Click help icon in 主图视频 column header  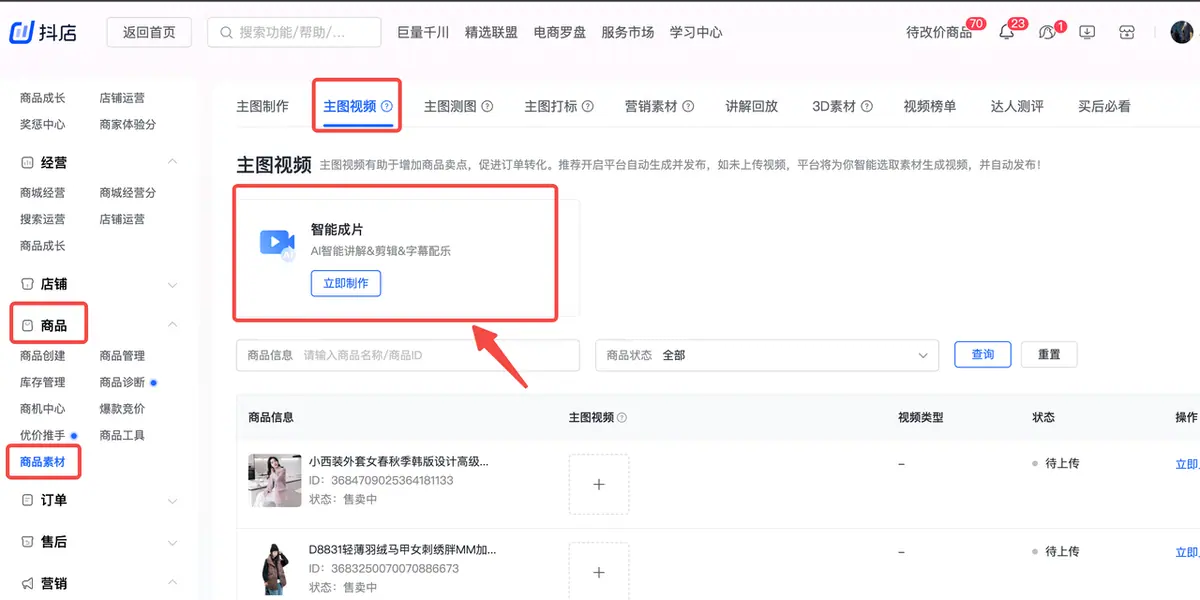coord(622,417)
